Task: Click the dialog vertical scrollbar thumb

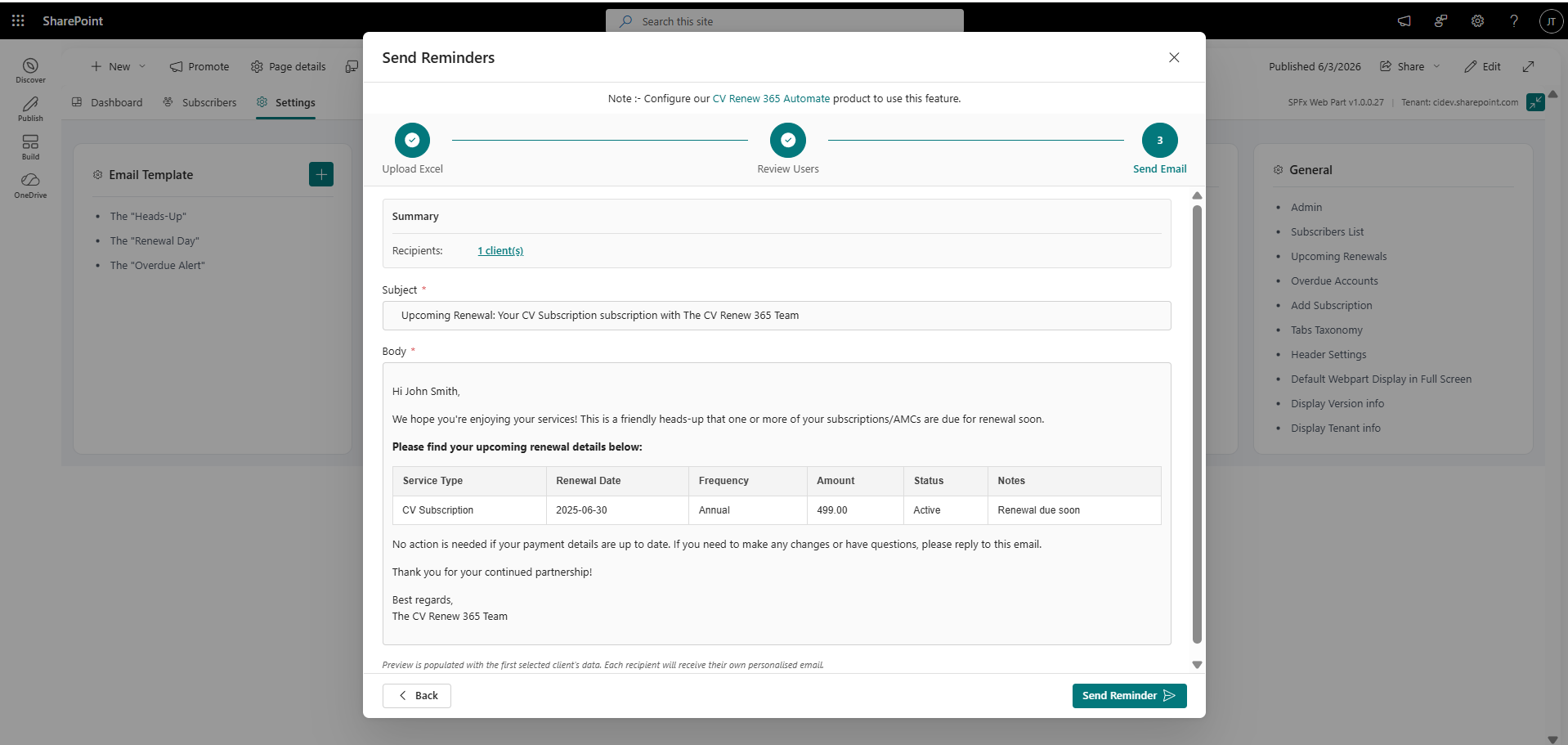Action: point(1197,424)
